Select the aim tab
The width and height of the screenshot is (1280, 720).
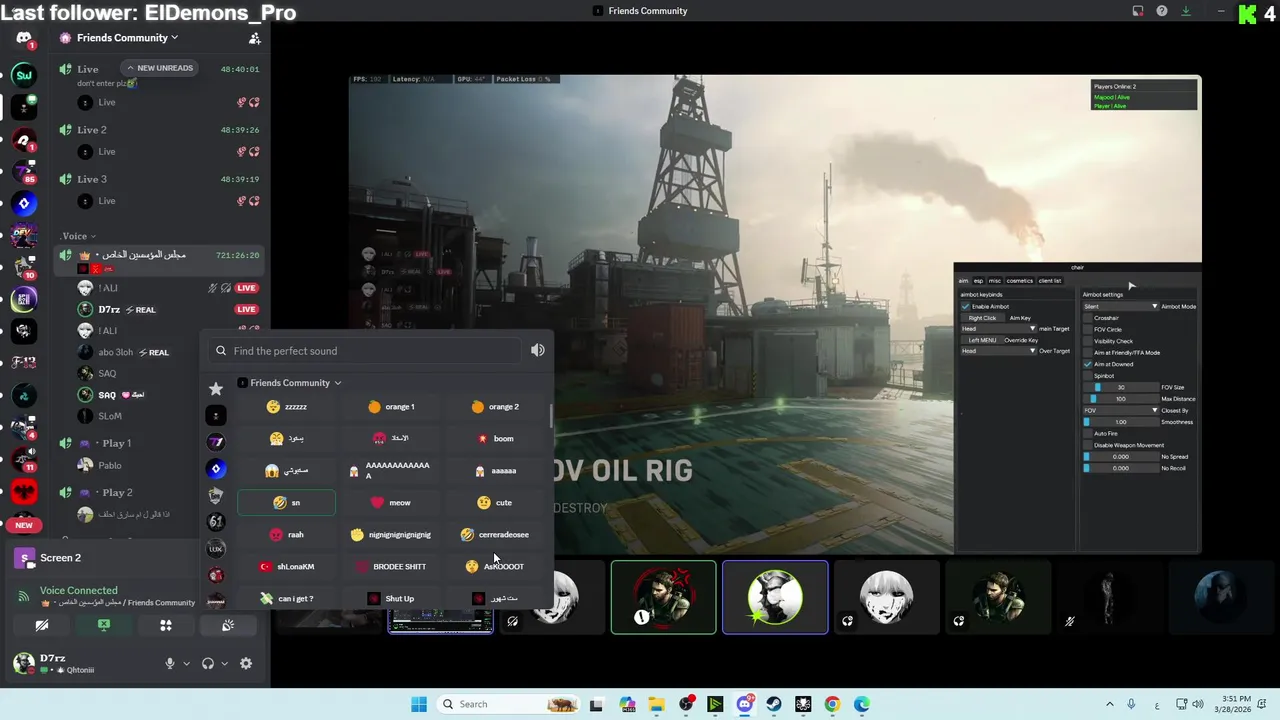tap(964, 281)
